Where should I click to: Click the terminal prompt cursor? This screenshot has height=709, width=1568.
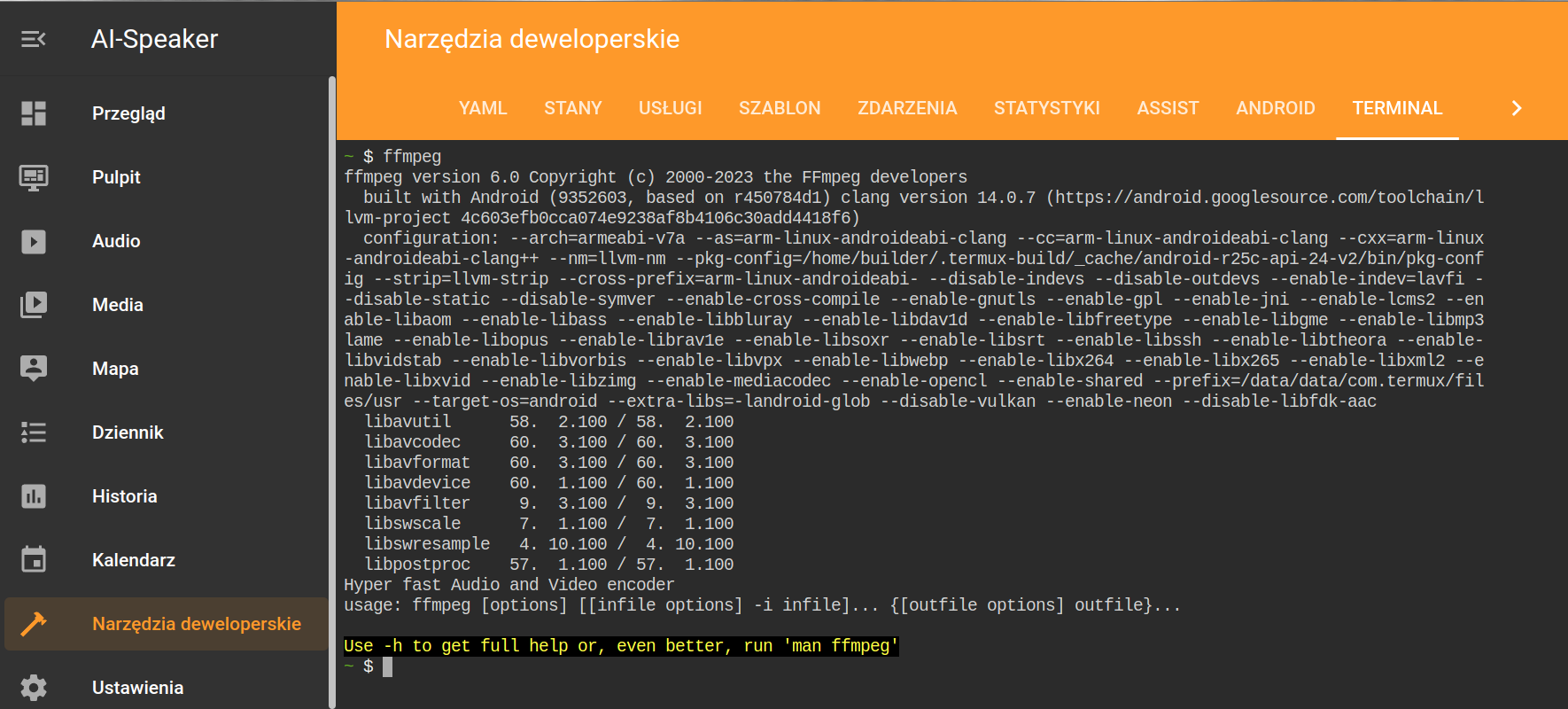(x=387, y=666)
